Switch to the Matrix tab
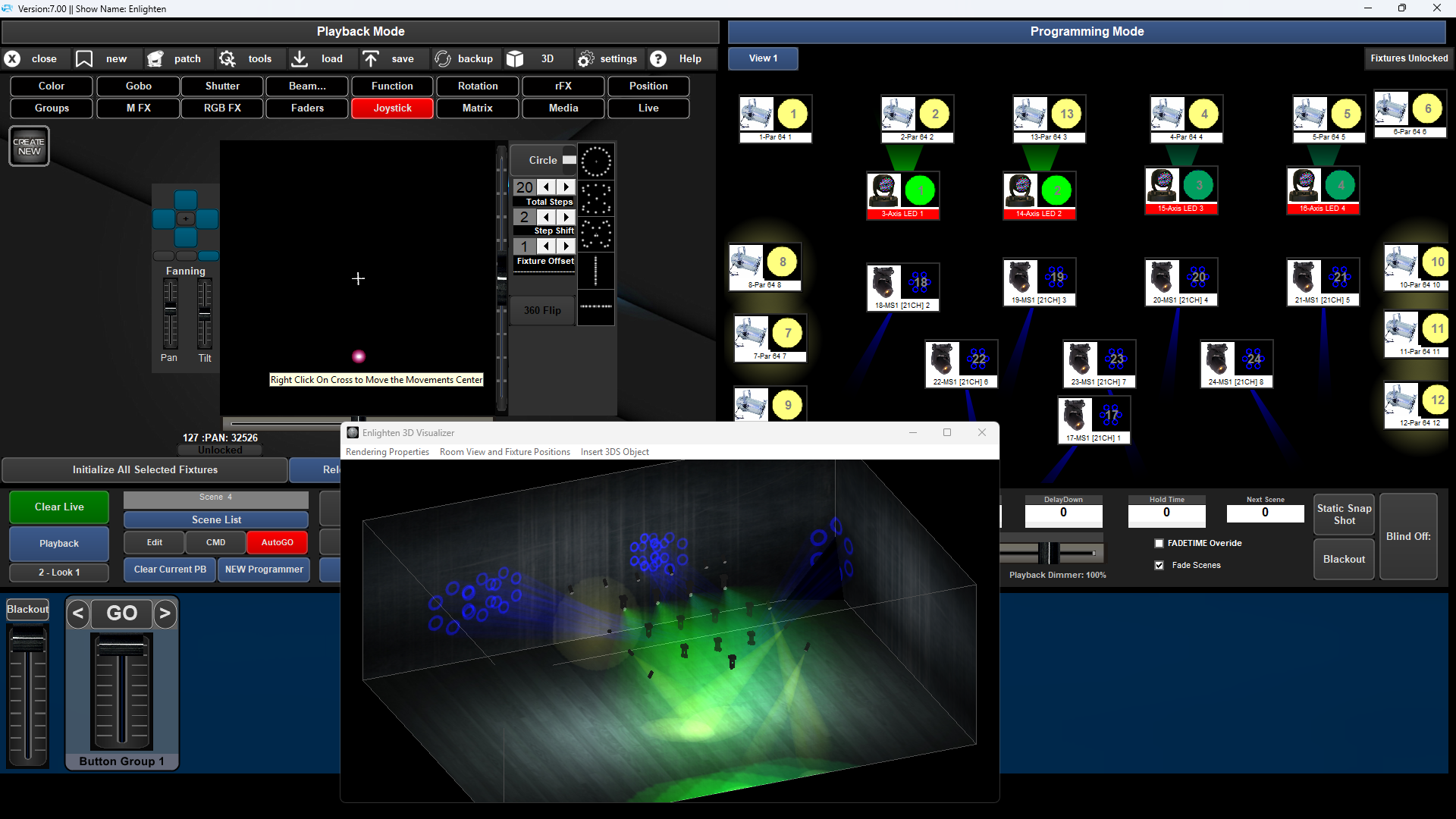Viewport: 1456px width, 819px height. pyautogui.click(x=477, y=108)
